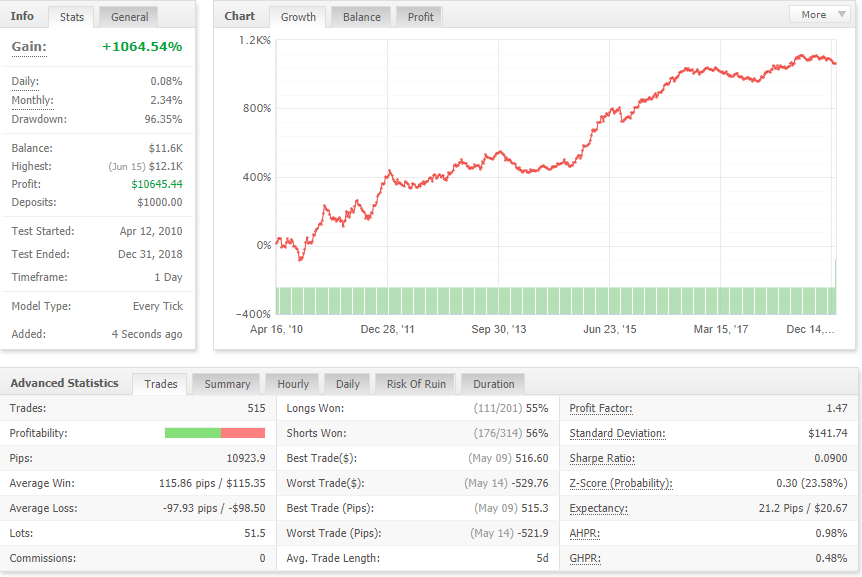Screen dimensions: 862x577
Task: Switch to the Stats tab
Action: 72,17
